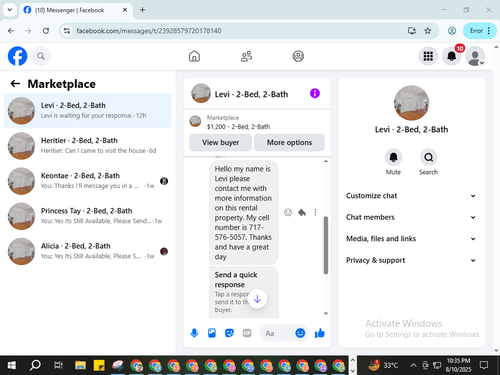Open the browser profile icon
The image size is (500, 375).
(452, 31)
